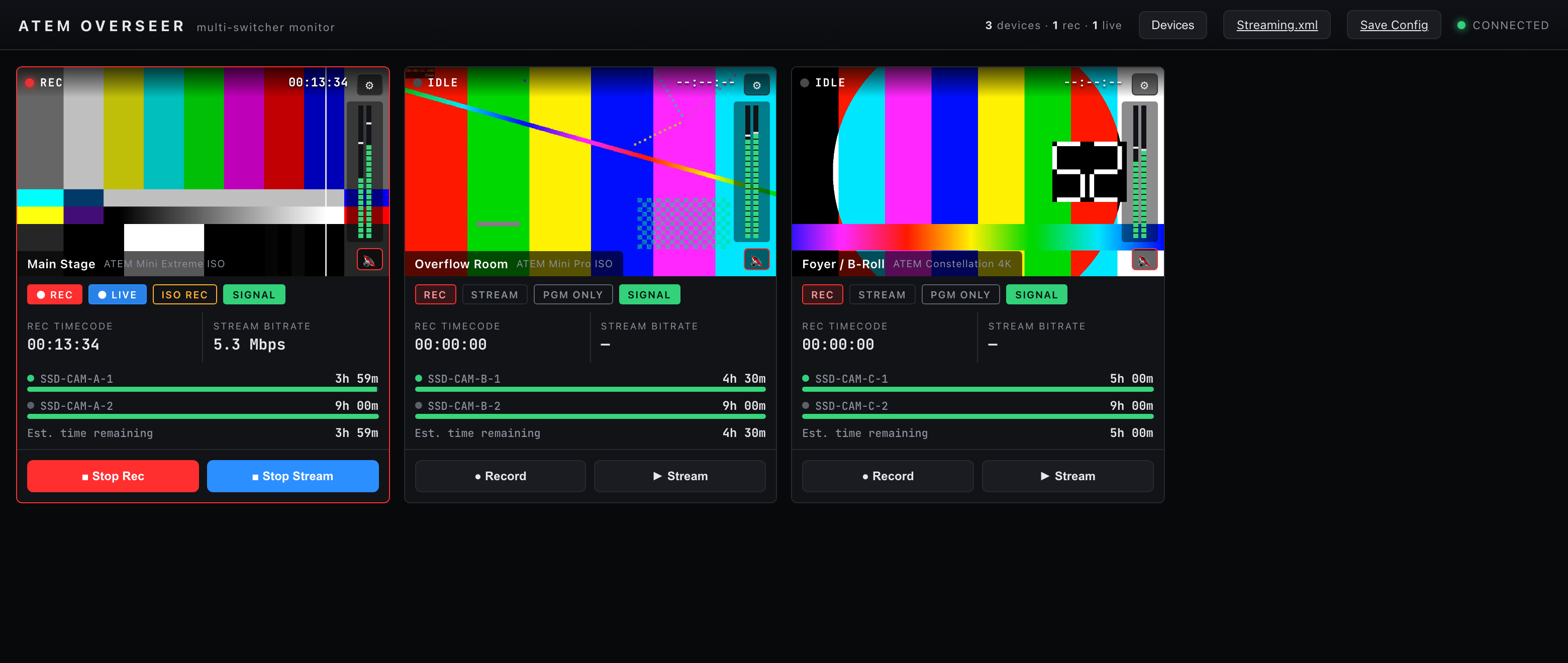The image size is (1568, 663).
Task: Toggle PGM ONLY on Foyer / B-Roll card
Action: (960, 294)
